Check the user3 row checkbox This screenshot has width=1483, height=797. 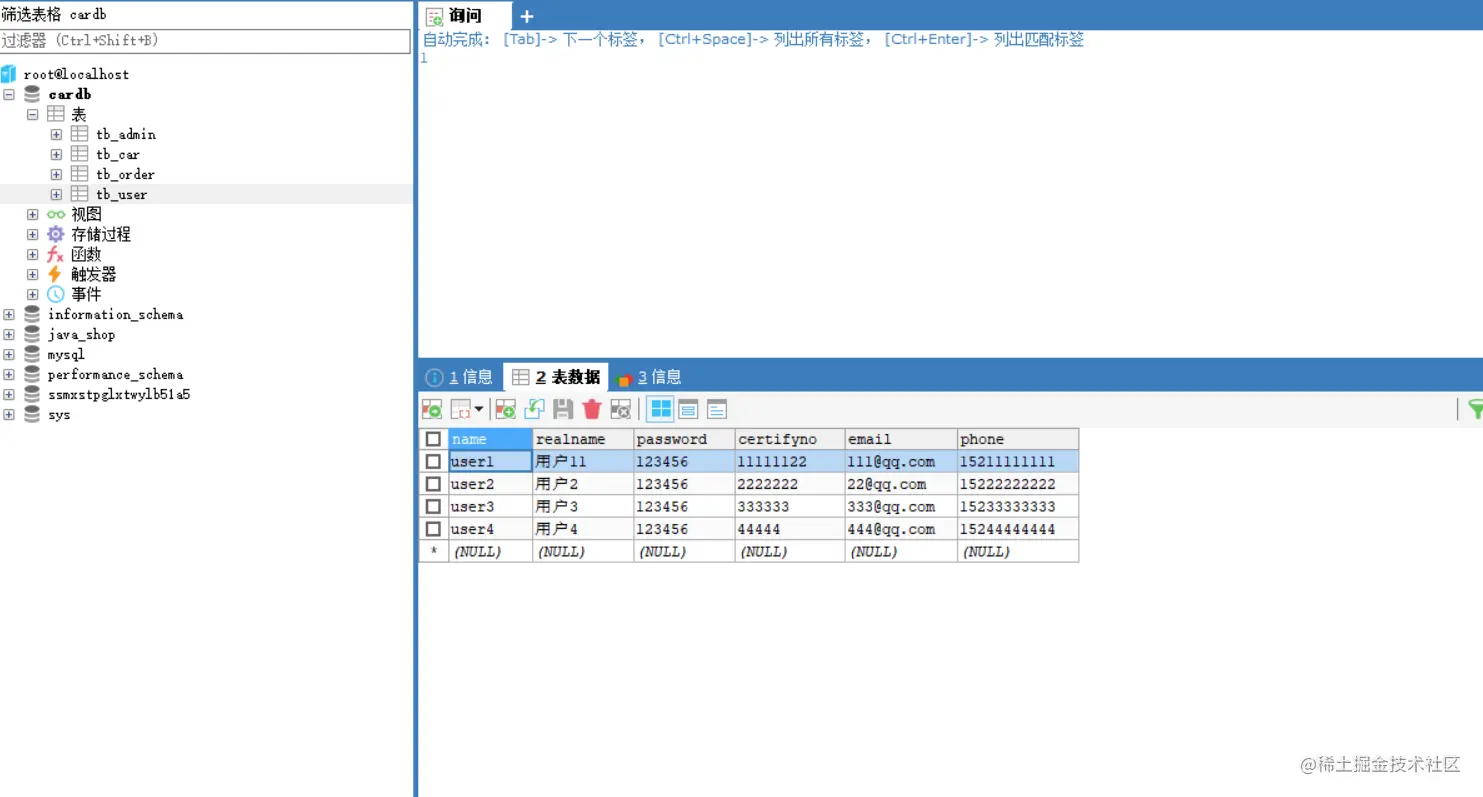pos(433,506)
